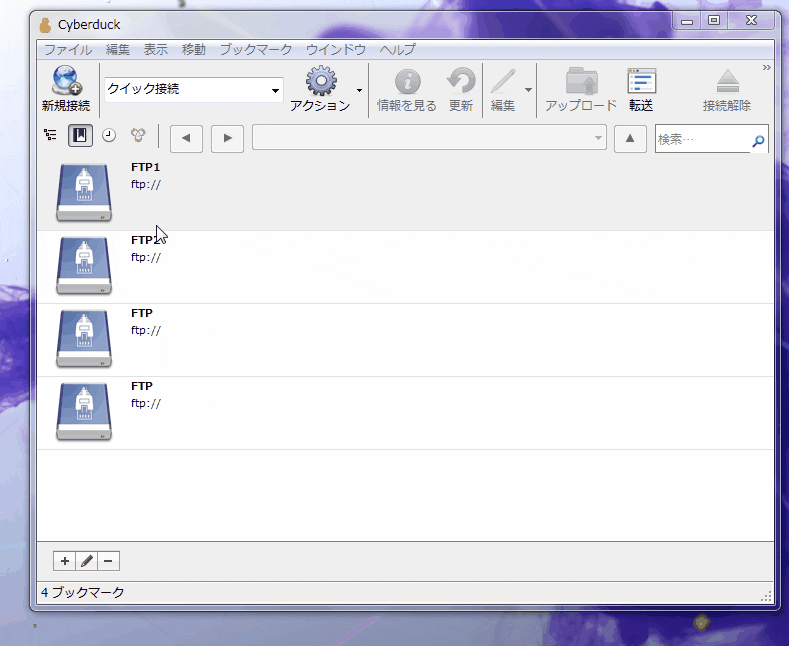This screenshot has height=646, width=789.
Task: Open the 転送 transfers window icon
Action: 641,82
